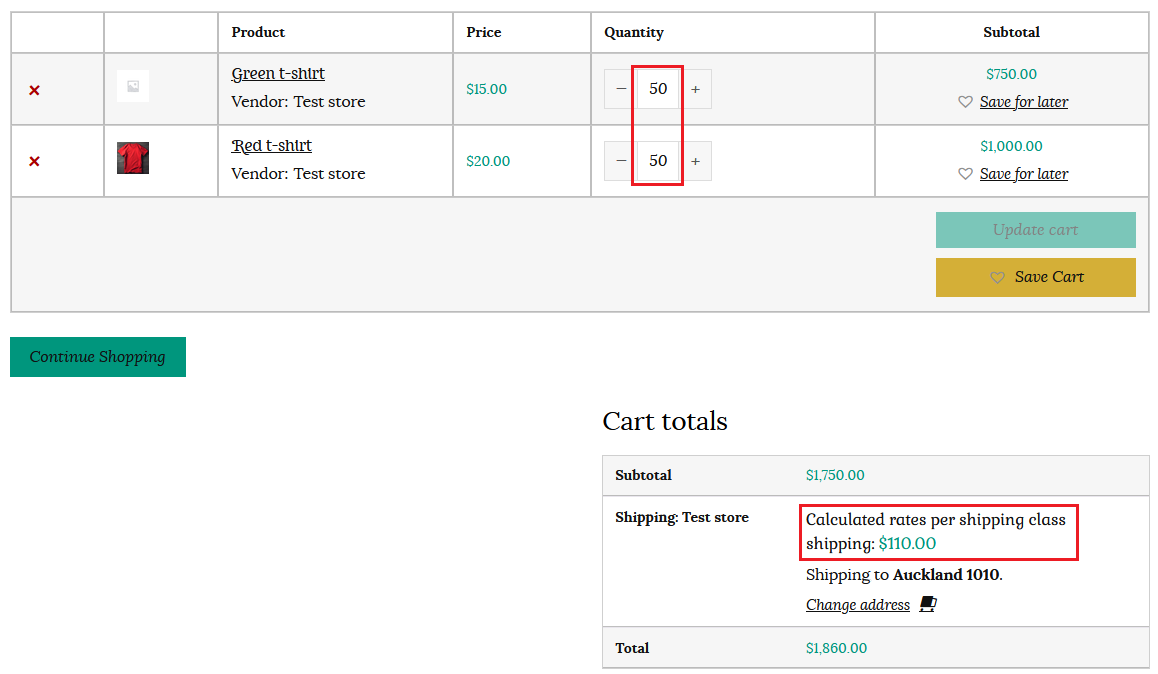Viewport: 1158px width, 674px height.
Task: Select the $20.00 price of Red t-shirt
Action: (487, 161)
